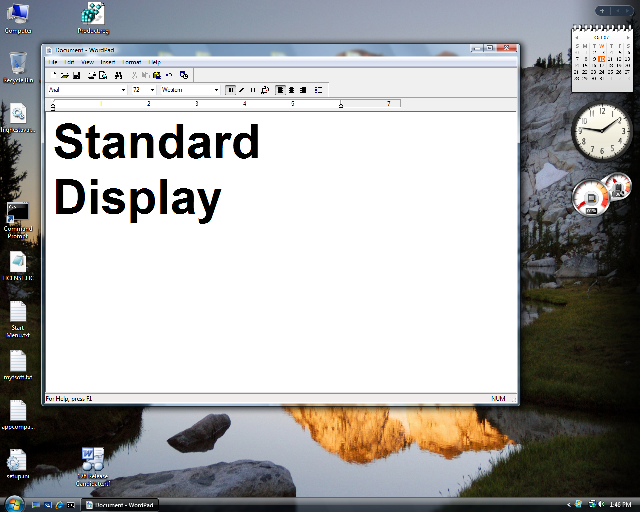640x512 pixels.
Task: Click the Save icon in WordPad toolbar
Action: 76,75
